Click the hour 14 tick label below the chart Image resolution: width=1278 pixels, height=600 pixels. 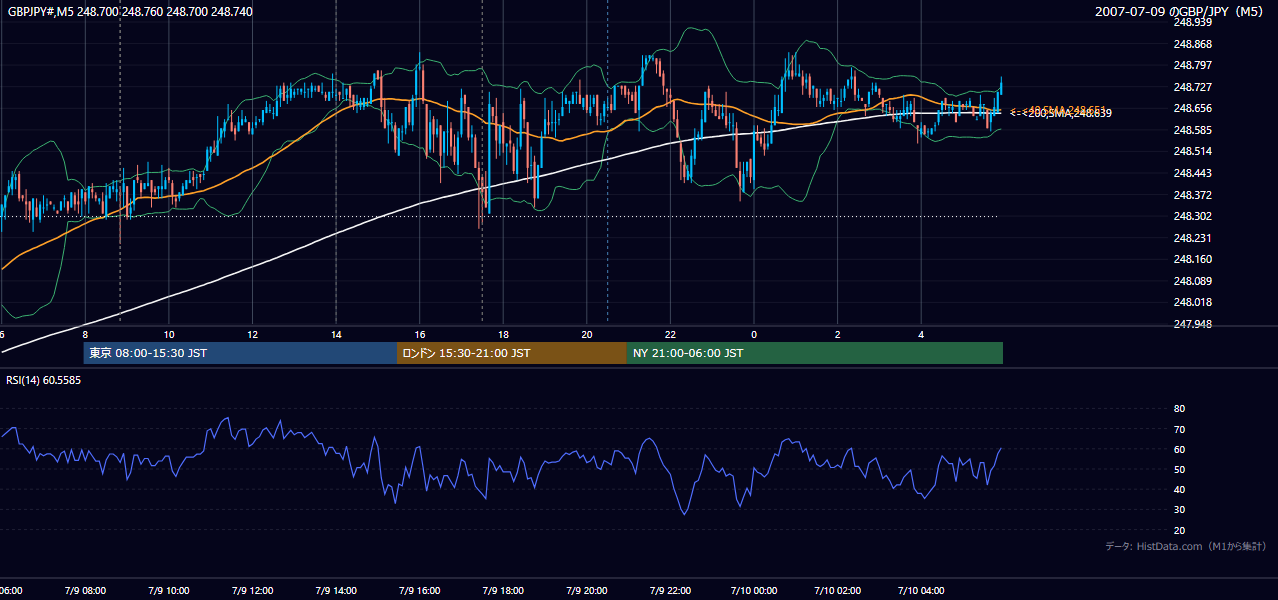[x=336, y=334]
